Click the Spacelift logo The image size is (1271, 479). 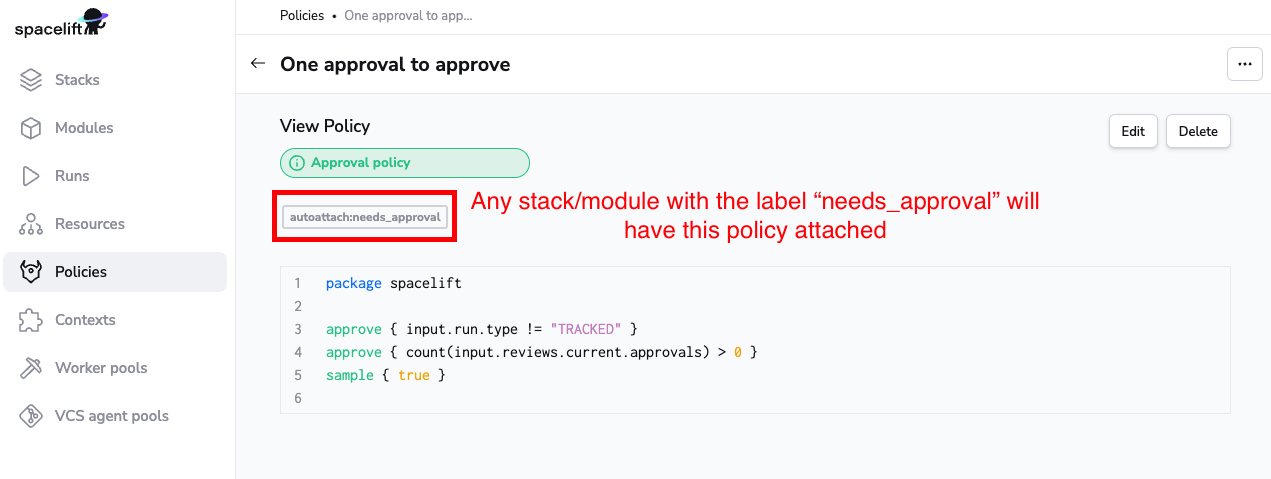[x=61, y=22]
